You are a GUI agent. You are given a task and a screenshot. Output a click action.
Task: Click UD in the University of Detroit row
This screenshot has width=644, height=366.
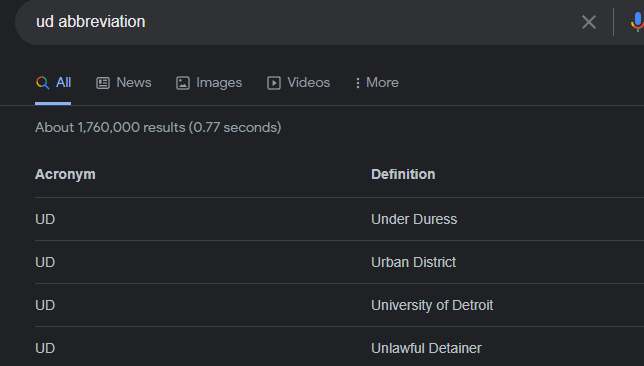tap(45, 305)
